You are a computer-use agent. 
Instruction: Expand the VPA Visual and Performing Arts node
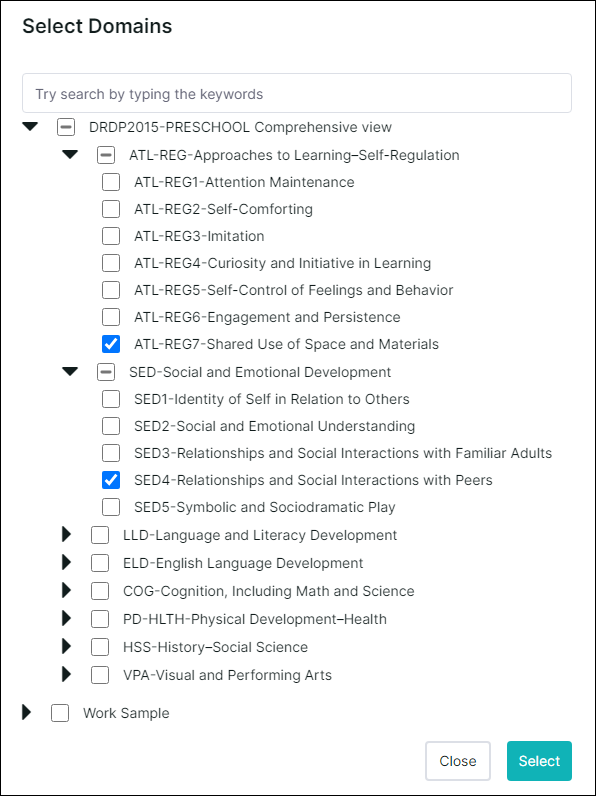67,674
